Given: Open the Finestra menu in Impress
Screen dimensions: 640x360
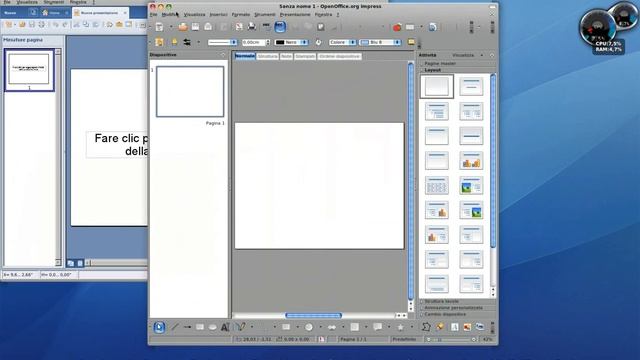Looking at the screenshot, I should click(x=323, y=15).
